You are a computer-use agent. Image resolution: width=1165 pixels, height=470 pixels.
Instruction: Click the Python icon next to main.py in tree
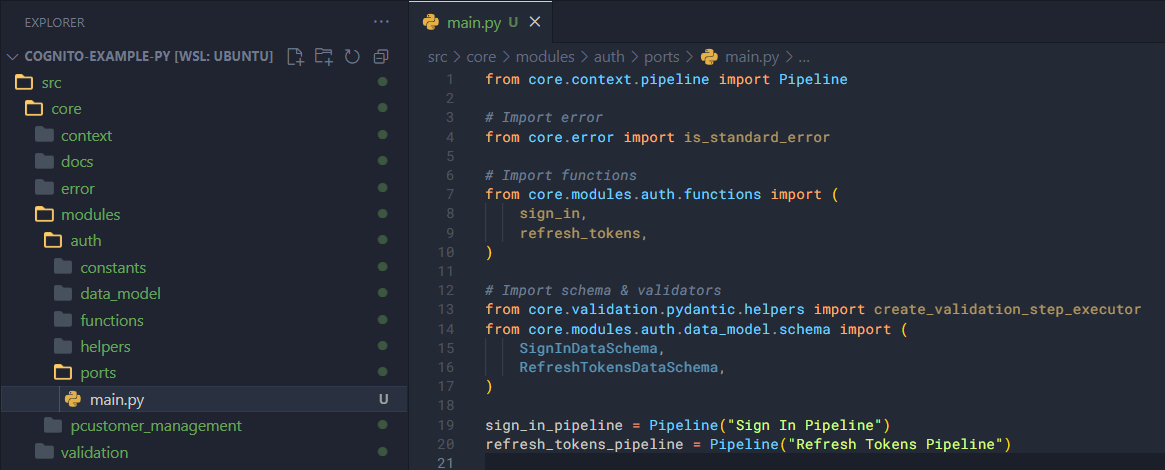click(73, 400)
